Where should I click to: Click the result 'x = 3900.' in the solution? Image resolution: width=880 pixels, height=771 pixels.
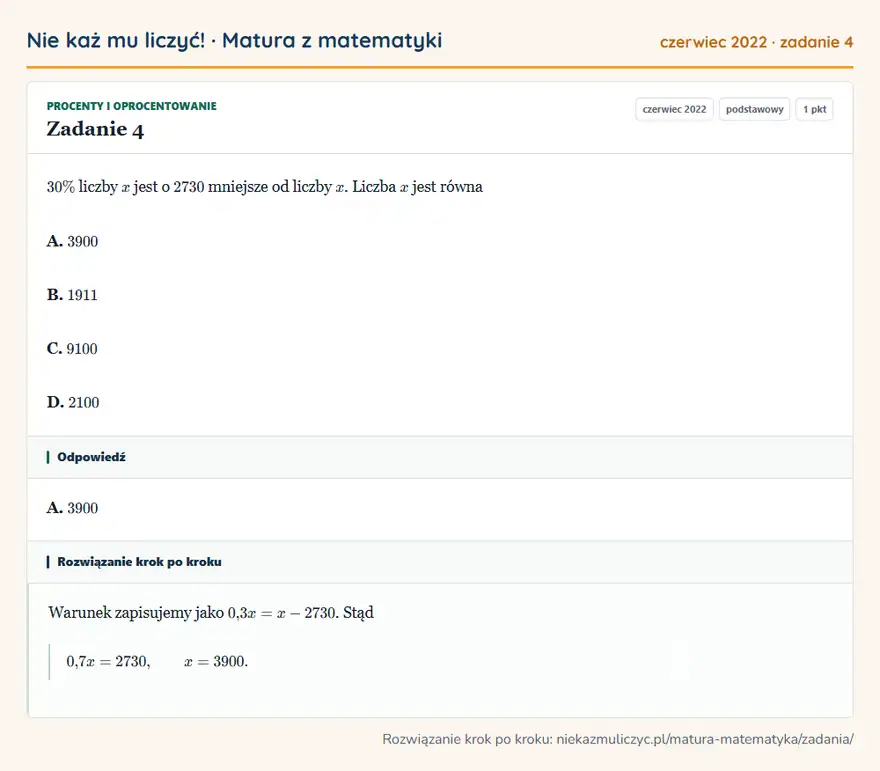click(x=216, y=662)
